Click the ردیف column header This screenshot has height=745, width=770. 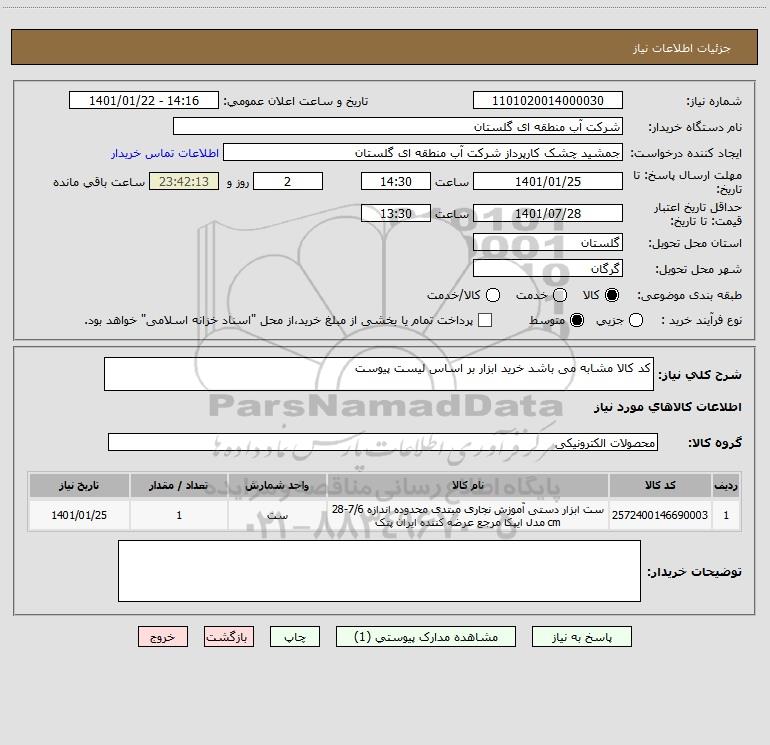(x=726, y=485)
